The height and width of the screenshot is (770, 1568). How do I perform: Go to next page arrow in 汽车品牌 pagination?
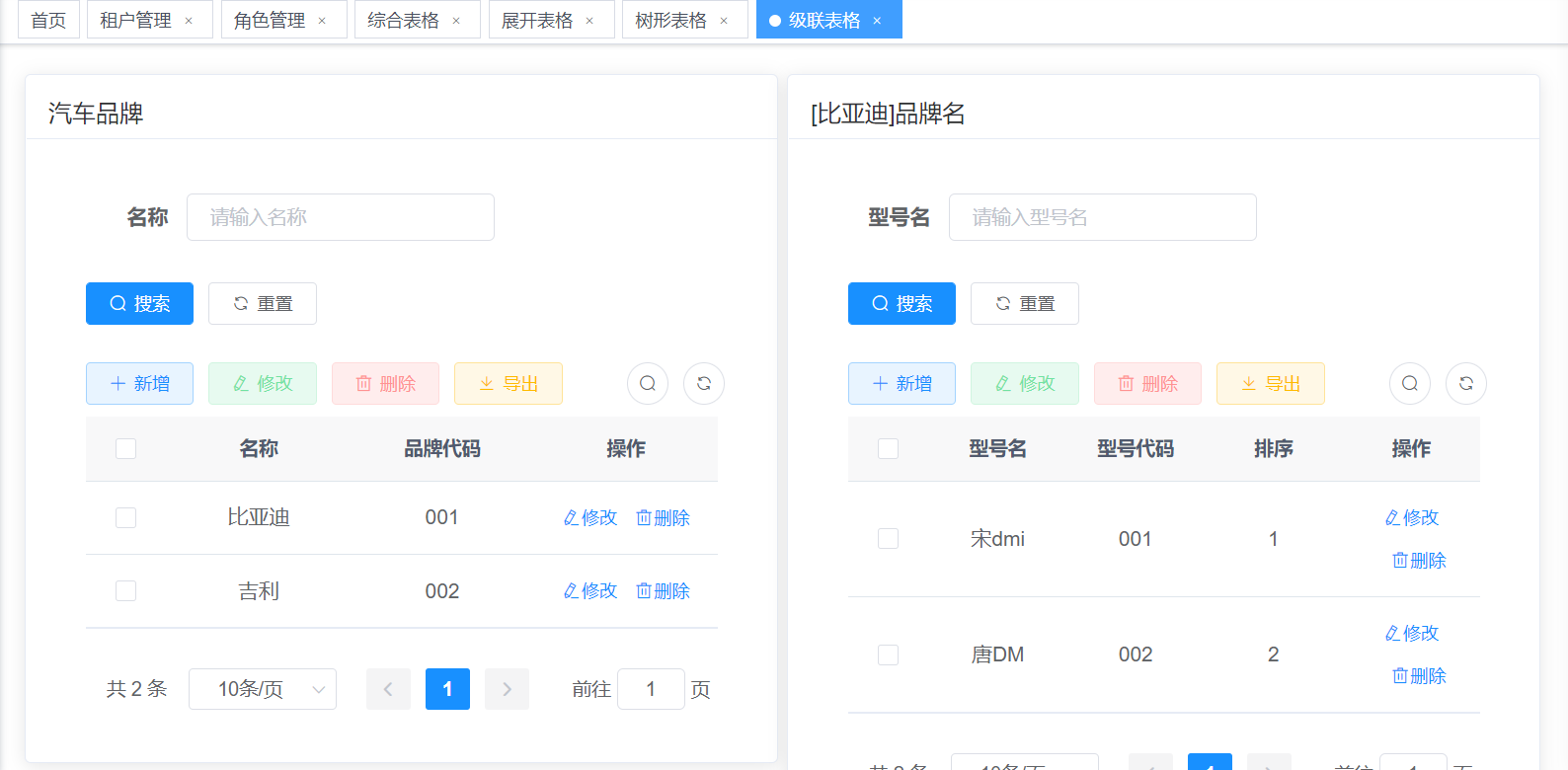[x=507, y=689]
